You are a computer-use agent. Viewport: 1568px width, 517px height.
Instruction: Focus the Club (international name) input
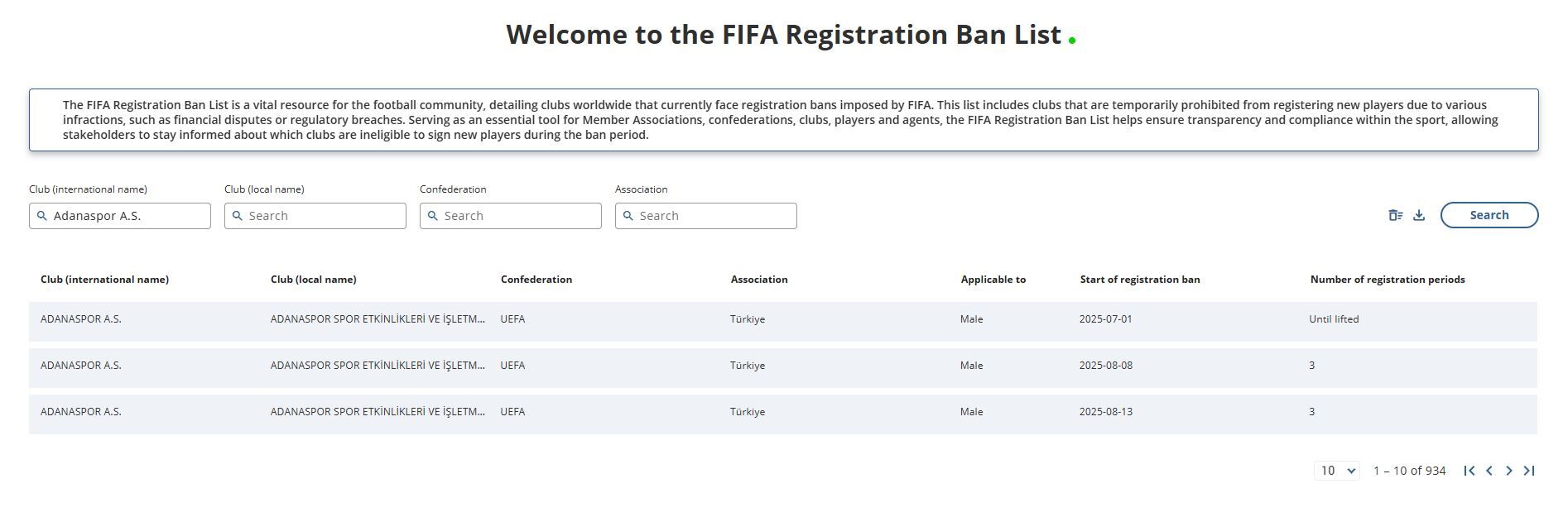pyautogui.click(x=120, y=216)
